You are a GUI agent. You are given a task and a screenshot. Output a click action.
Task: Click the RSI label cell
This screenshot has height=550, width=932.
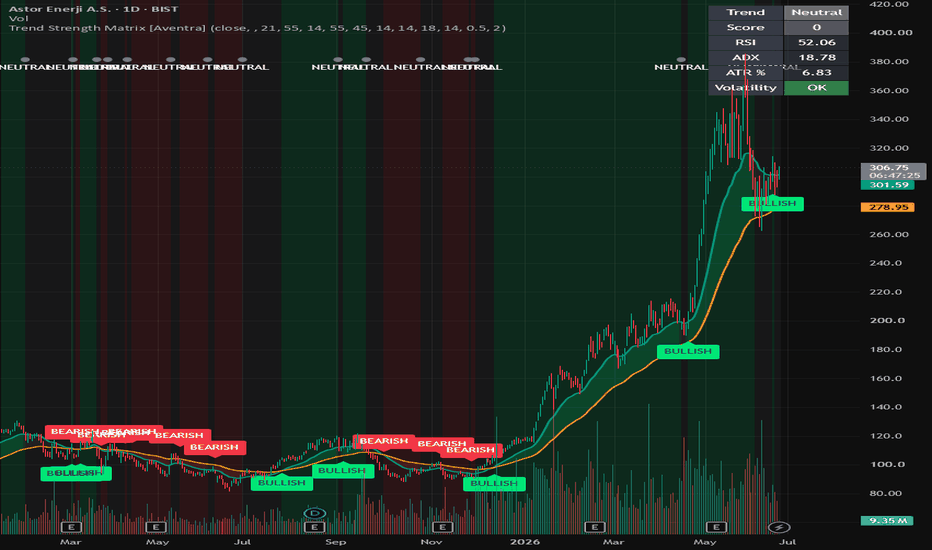[745, 42]
